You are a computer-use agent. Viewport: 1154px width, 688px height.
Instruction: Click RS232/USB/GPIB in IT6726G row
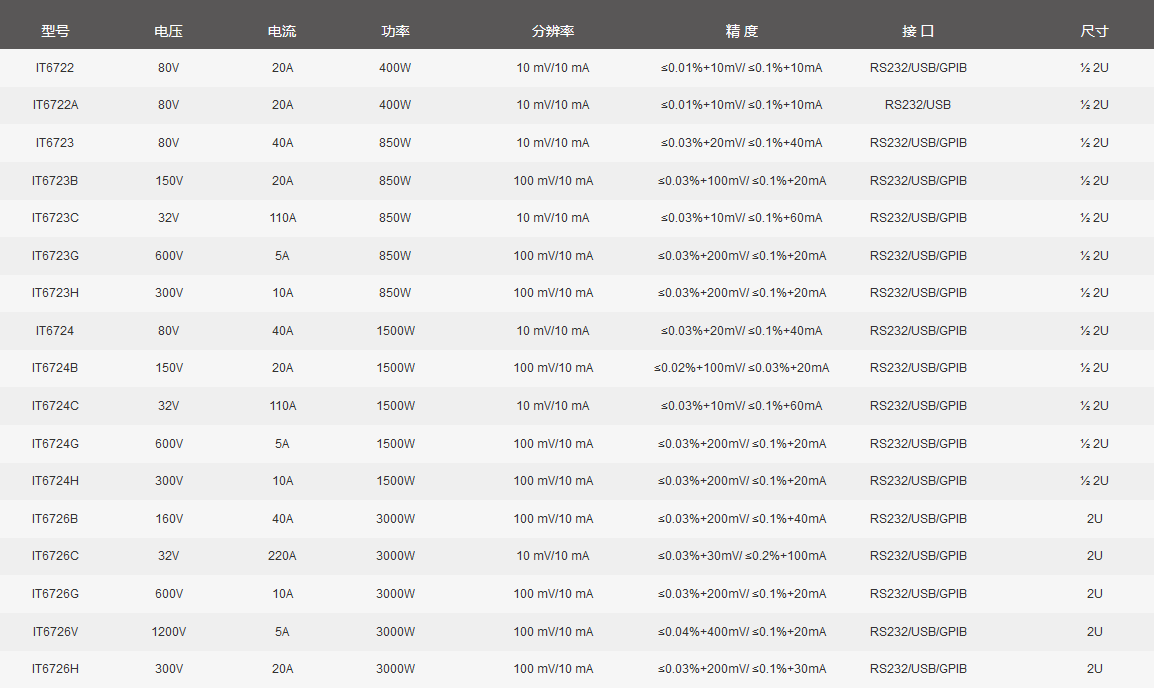[918, 594]
